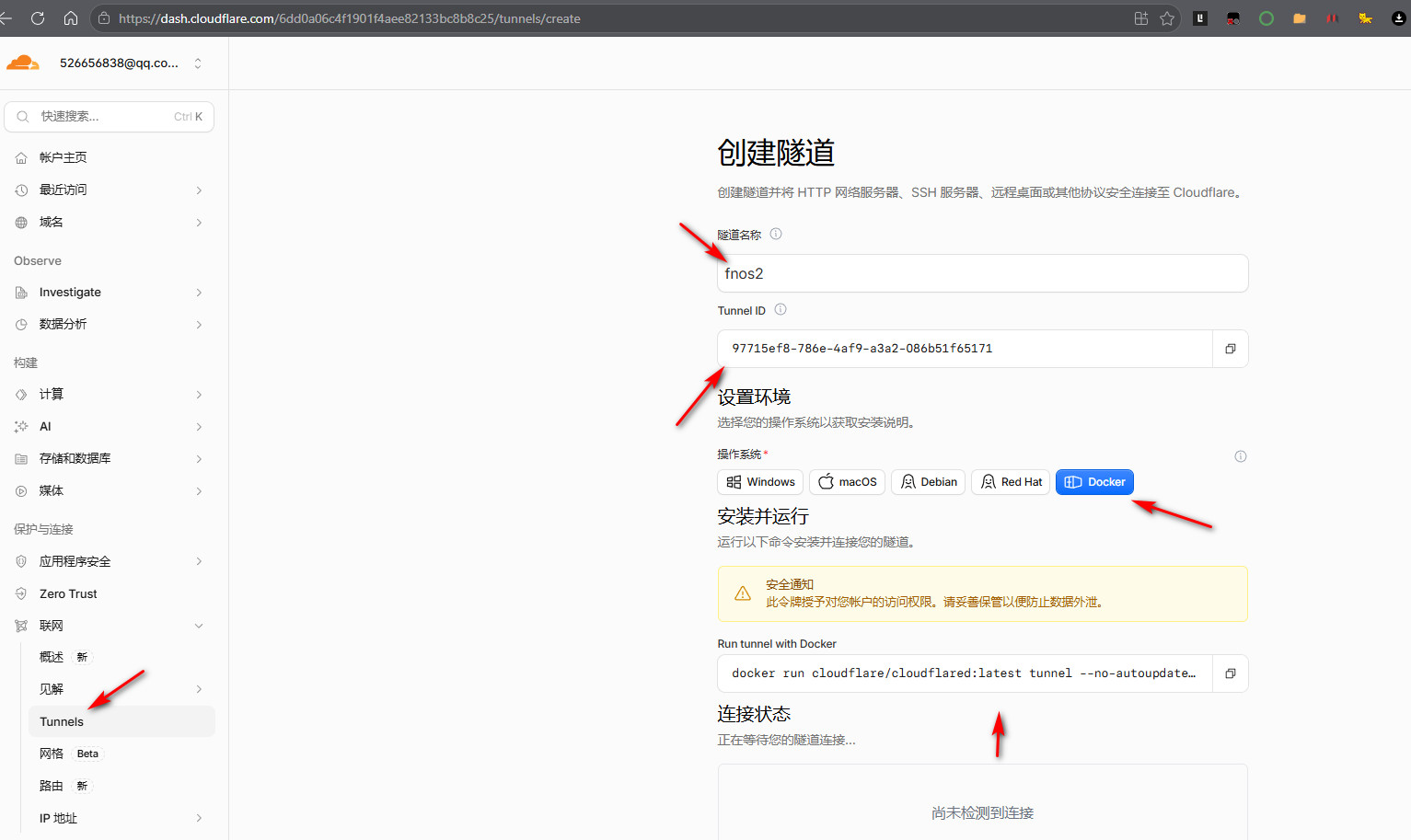Screen dimensions: 1411x840
Task: Expand the 数据分析 submenu
Action: coord(199,325)
